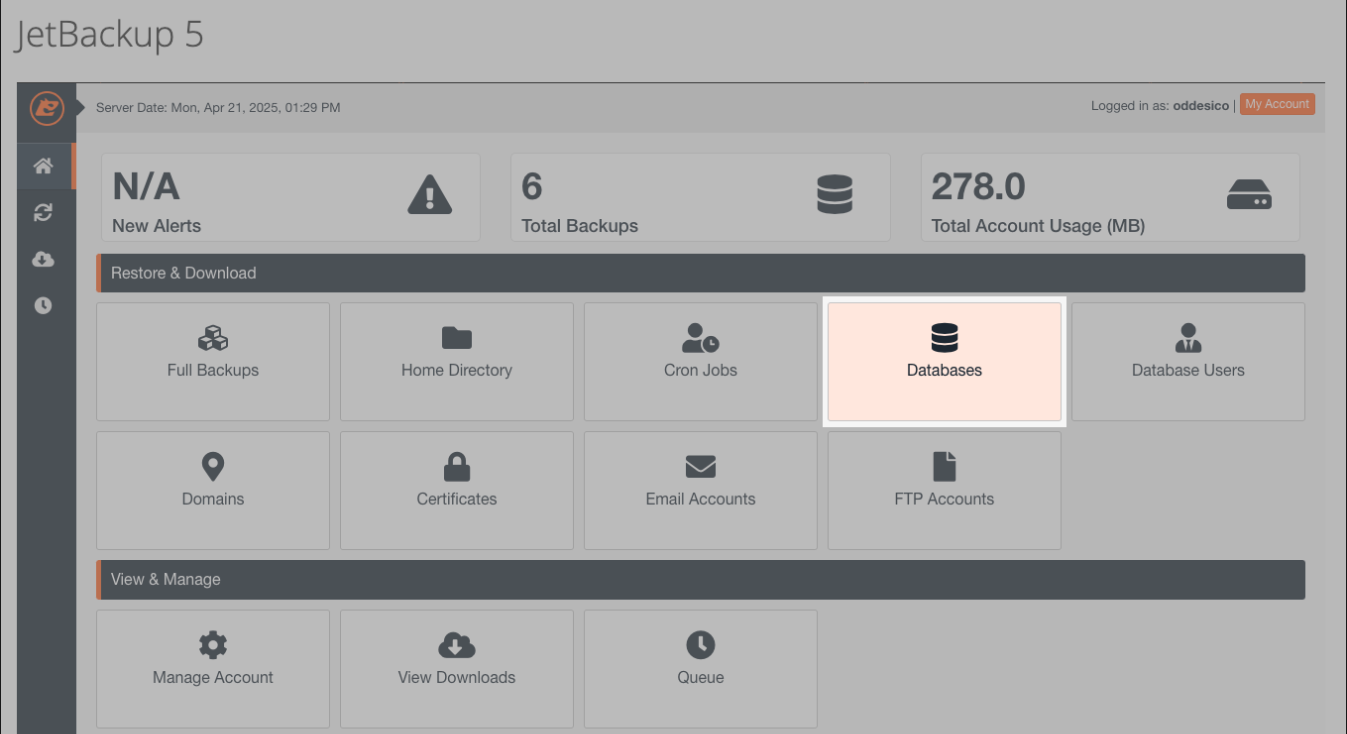Click the Server Date text
This screenshot has width=1347, height=734.
point(218,107)
